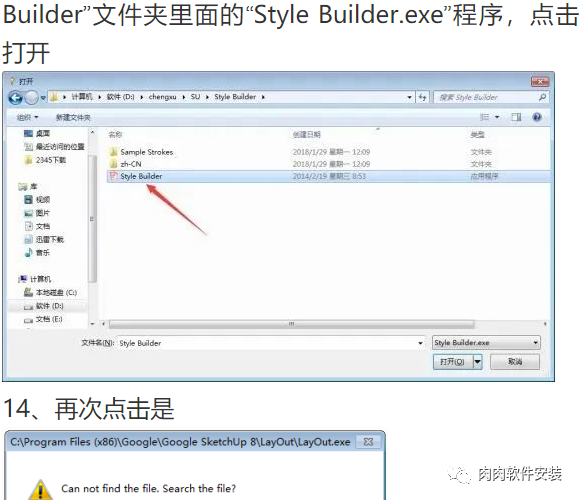Viewport: 580px width, 500px height.
Task: Open the Style Builder.exe file type dropdown
Action: (x=486, y=343)
